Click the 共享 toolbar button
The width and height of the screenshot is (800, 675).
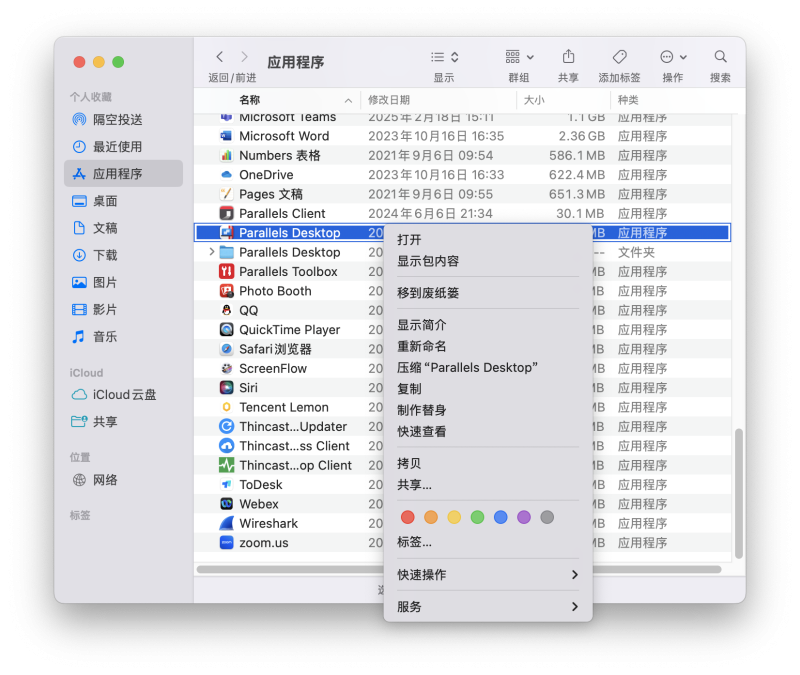pos(568,57)
